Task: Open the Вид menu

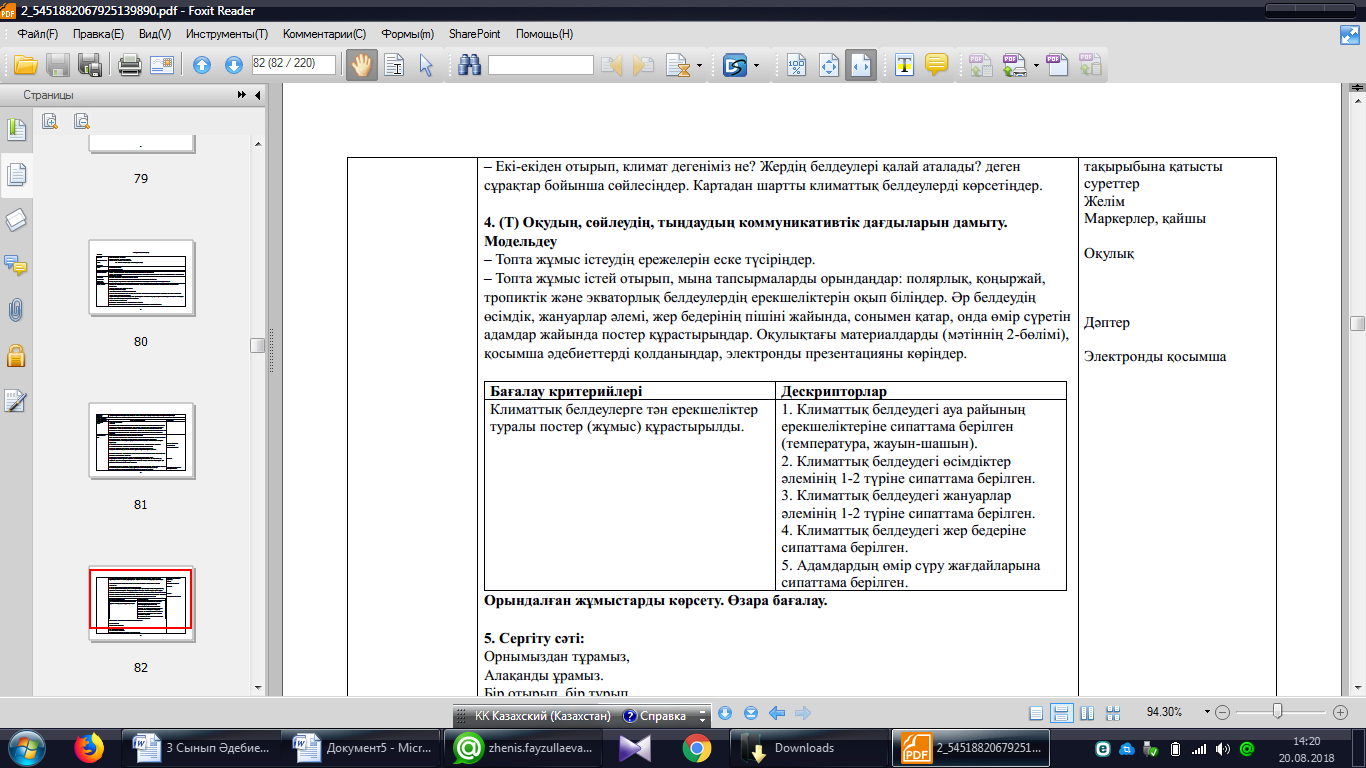Action: coord(155,34)
